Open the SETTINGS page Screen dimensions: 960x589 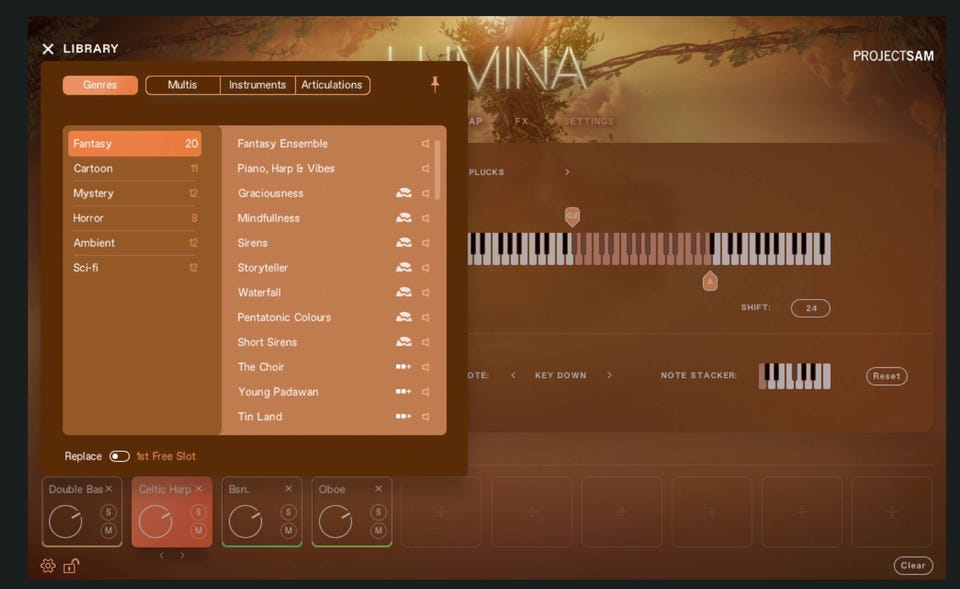point(588,121)
